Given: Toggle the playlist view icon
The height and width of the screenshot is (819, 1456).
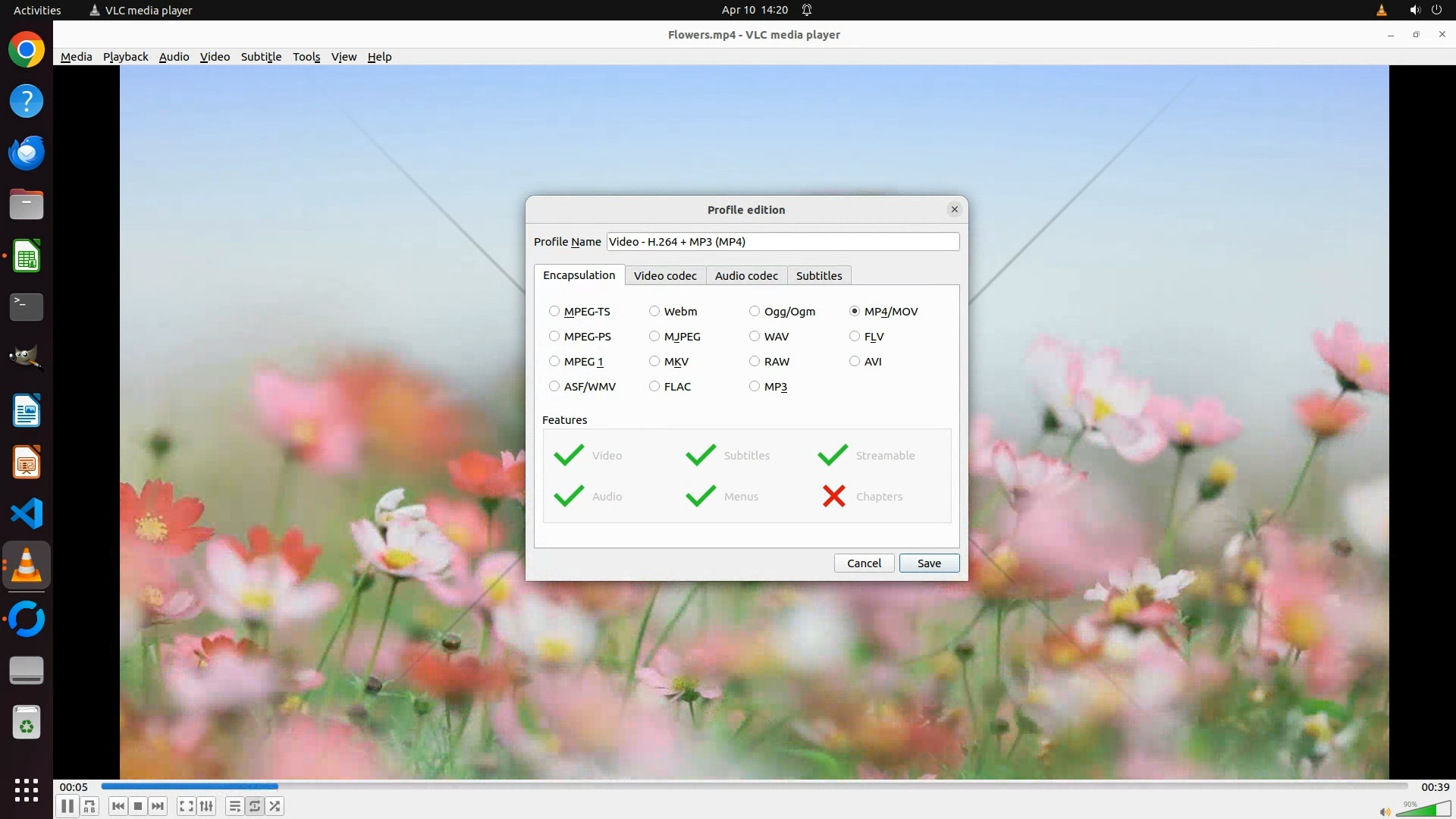Looking at the screenshot, I should pyautogui.click(x=234, y=806).
